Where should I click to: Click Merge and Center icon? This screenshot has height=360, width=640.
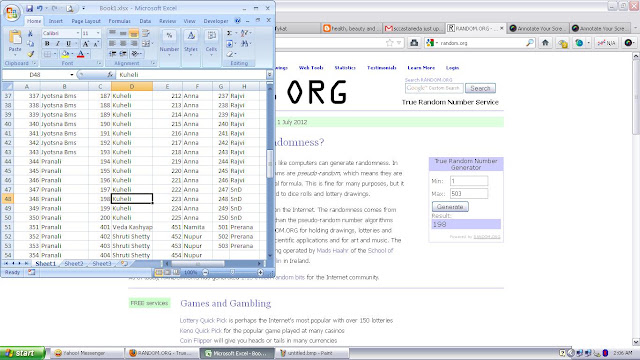(145, 44)
